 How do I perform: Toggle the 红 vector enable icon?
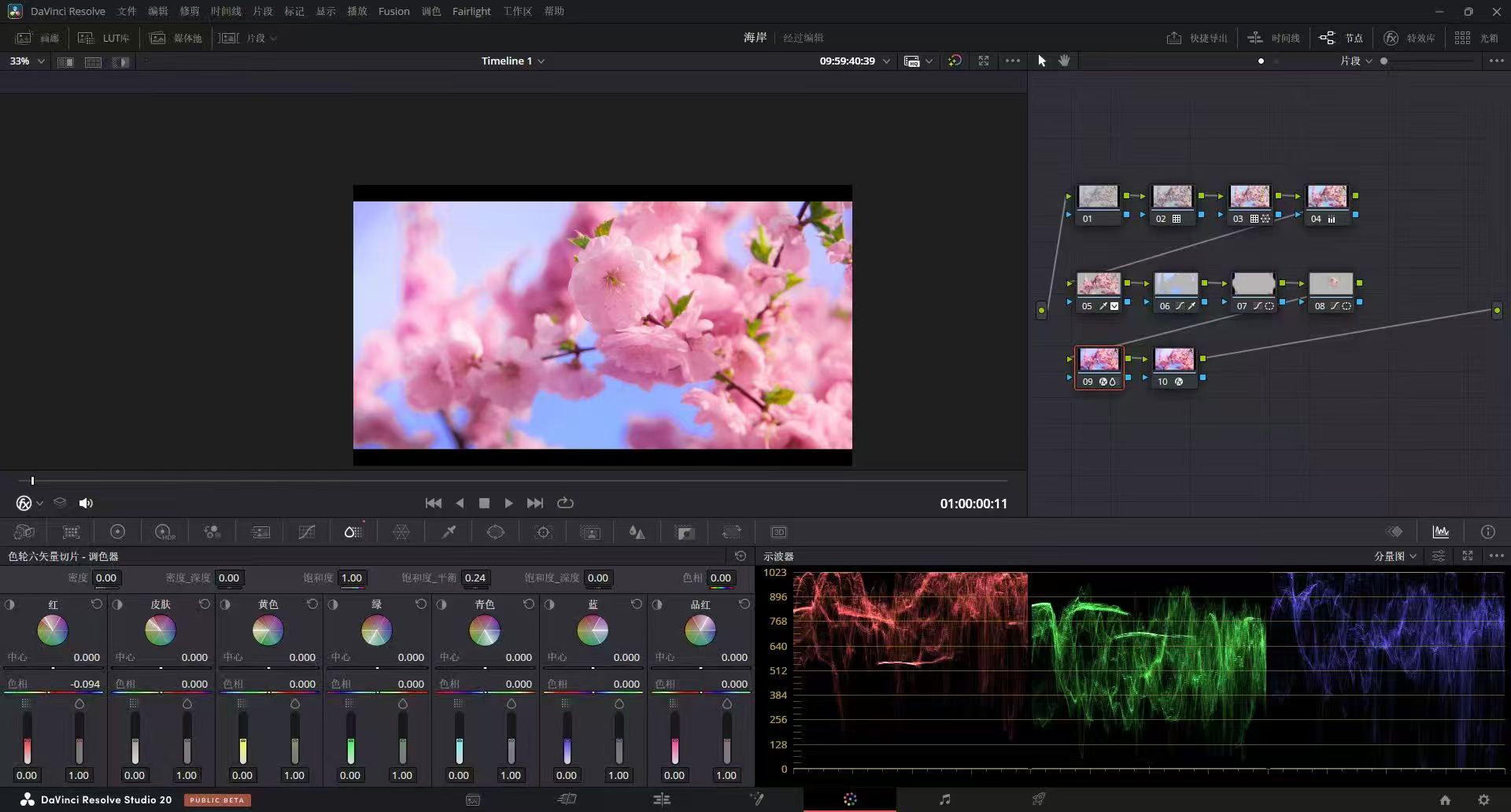coord(9,604)
